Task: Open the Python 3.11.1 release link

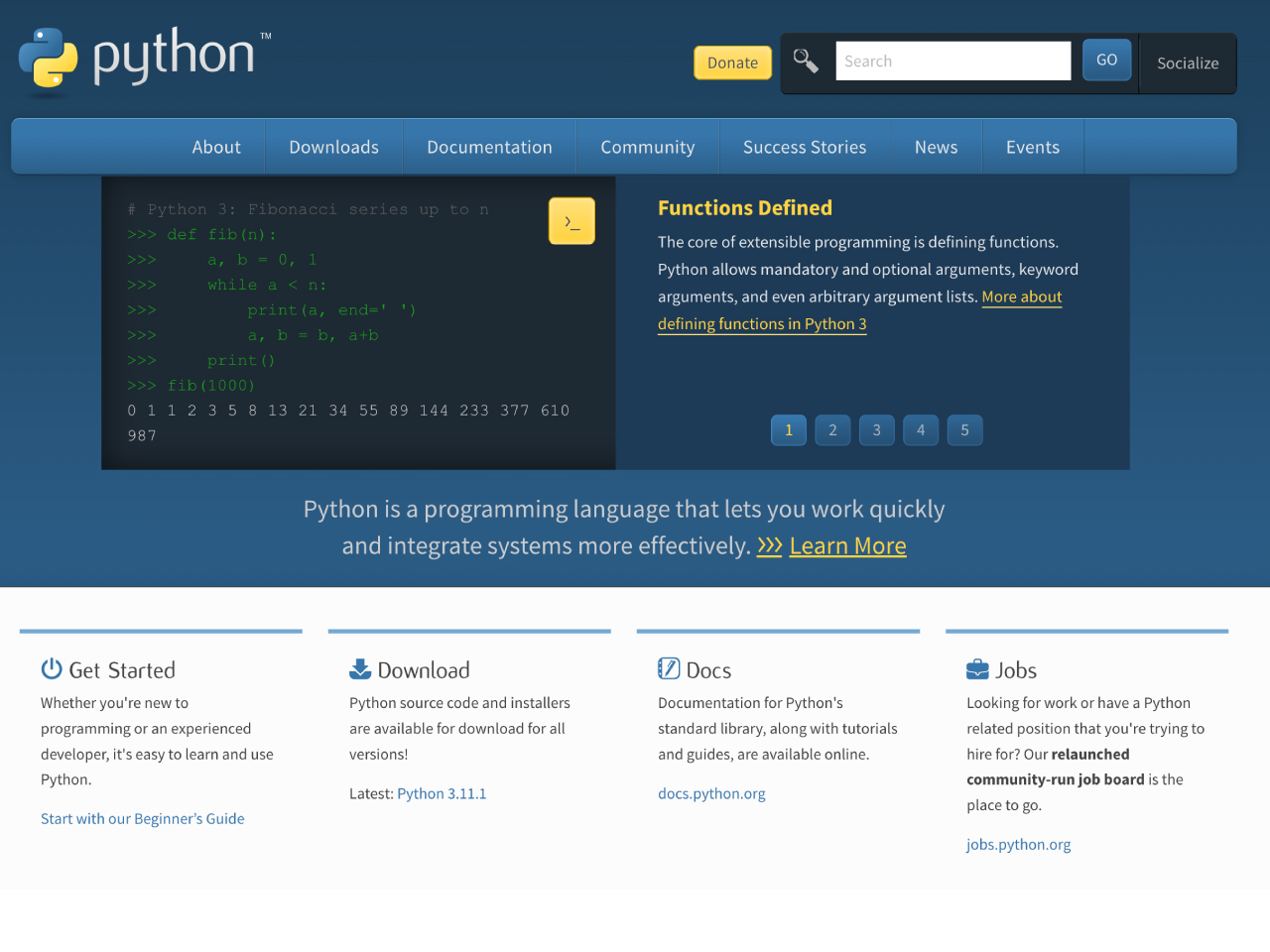Action: [442, 794]
